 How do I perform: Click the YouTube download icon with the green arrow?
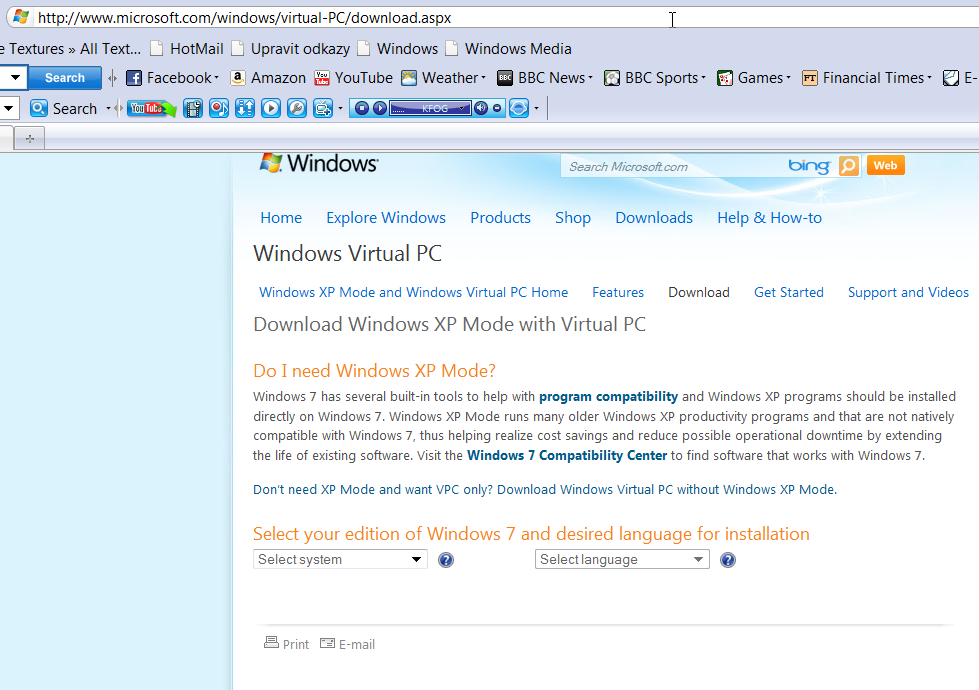tap(152, 109)
